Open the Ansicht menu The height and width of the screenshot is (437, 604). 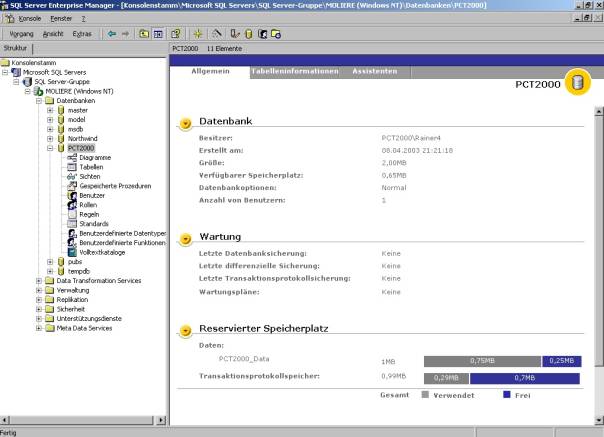click(53, 34)
